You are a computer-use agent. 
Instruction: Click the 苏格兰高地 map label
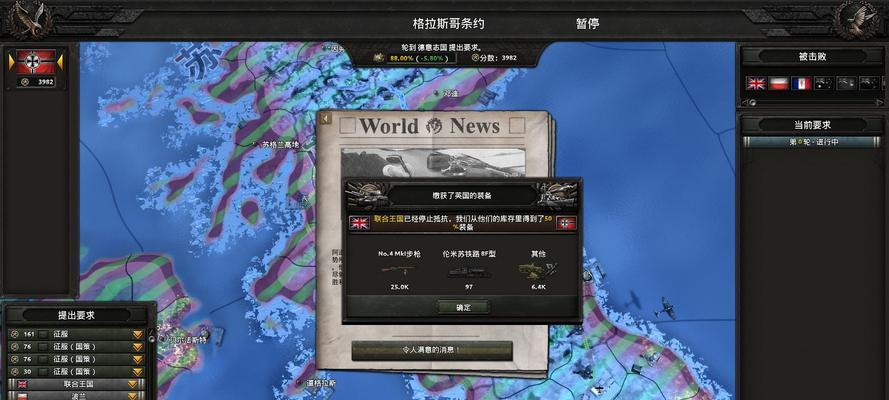pos(280,145)
